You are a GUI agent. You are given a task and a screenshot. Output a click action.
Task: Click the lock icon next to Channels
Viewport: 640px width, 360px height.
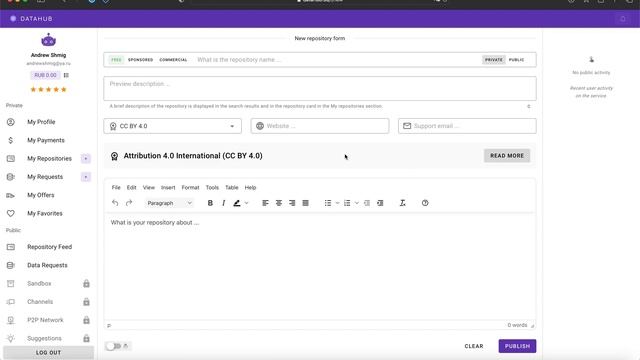pos(86,302)
